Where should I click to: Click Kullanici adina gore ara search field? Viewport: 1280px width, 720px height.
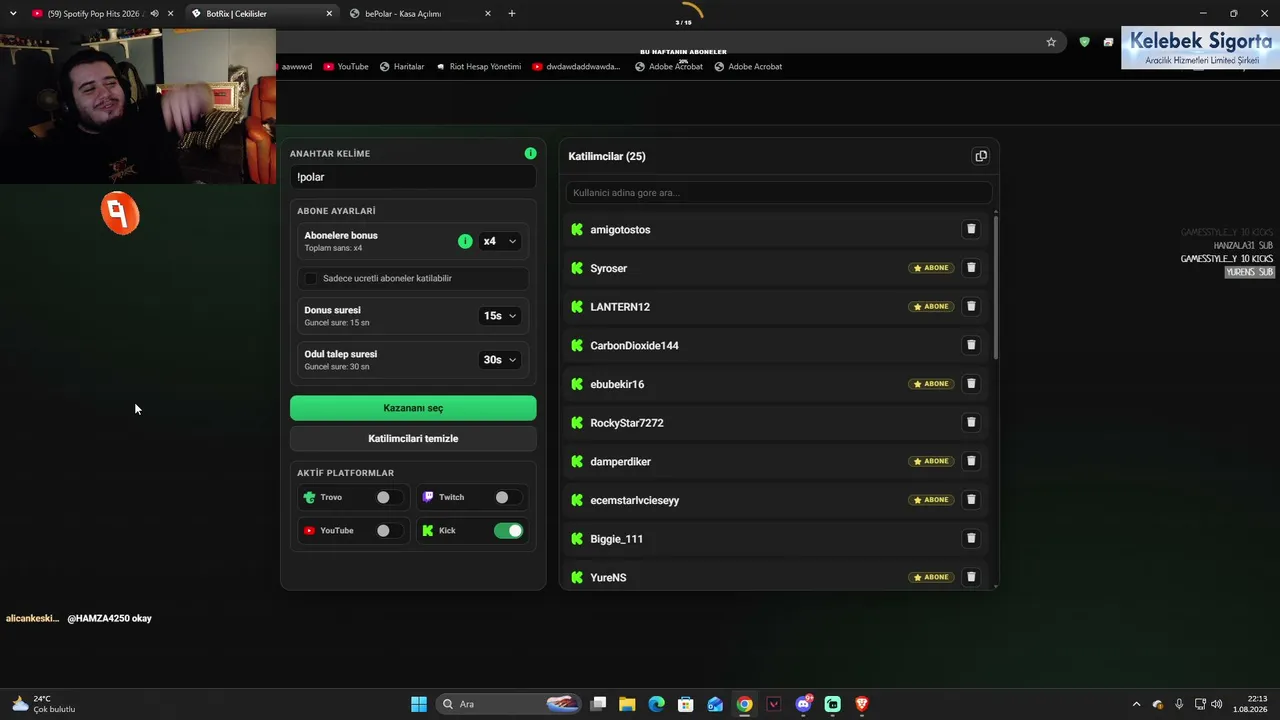click(779, 192)
